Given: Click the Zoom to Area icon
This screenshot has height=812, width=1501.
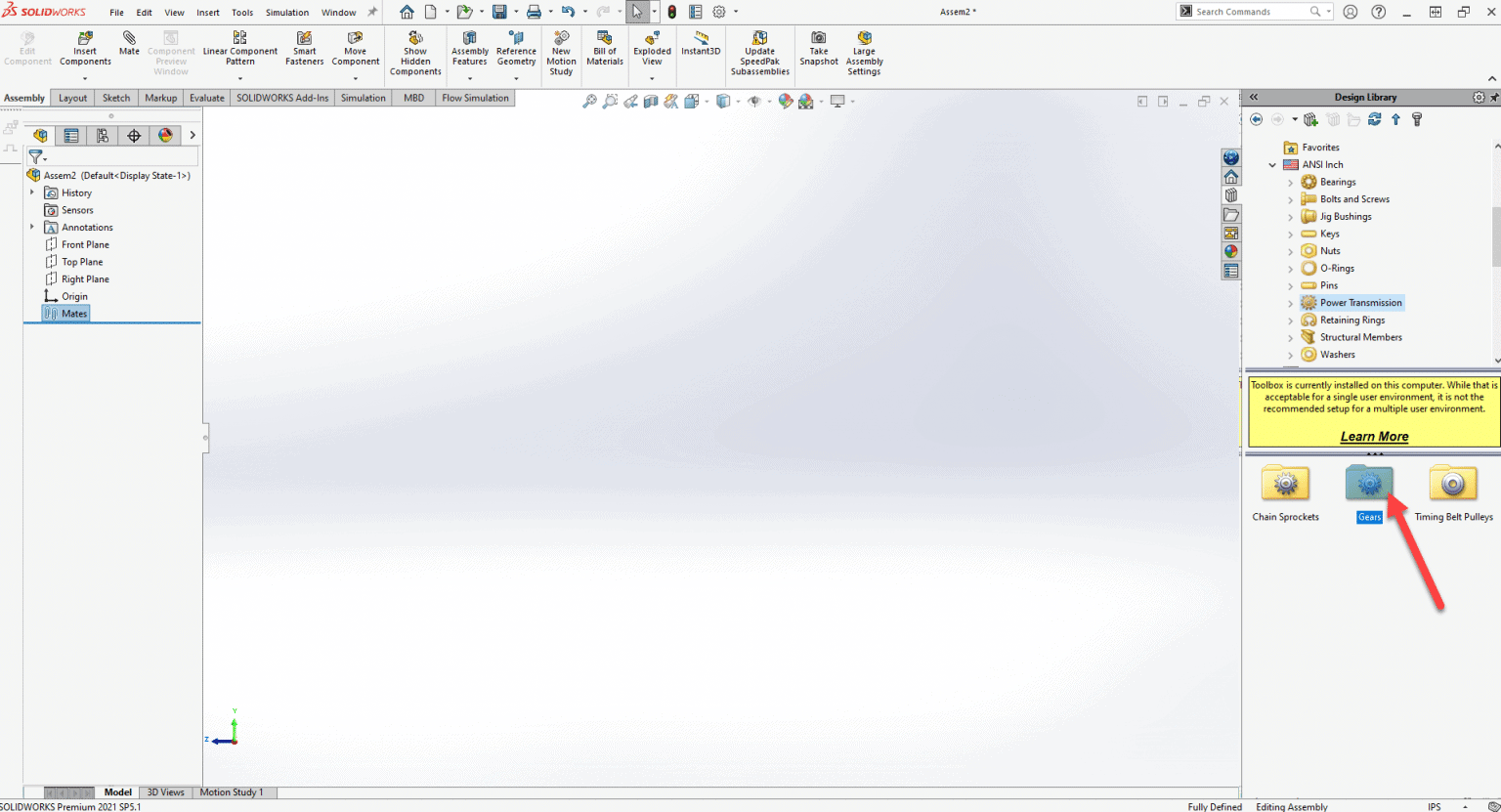Looking at the screenshot, I should pos(610,101).
